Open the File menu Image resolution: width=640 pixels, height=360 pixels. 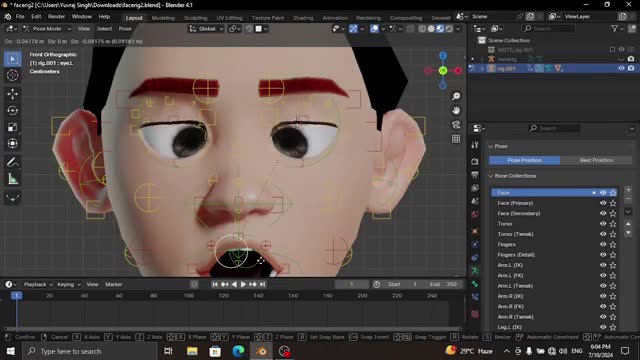coord(20,17)
